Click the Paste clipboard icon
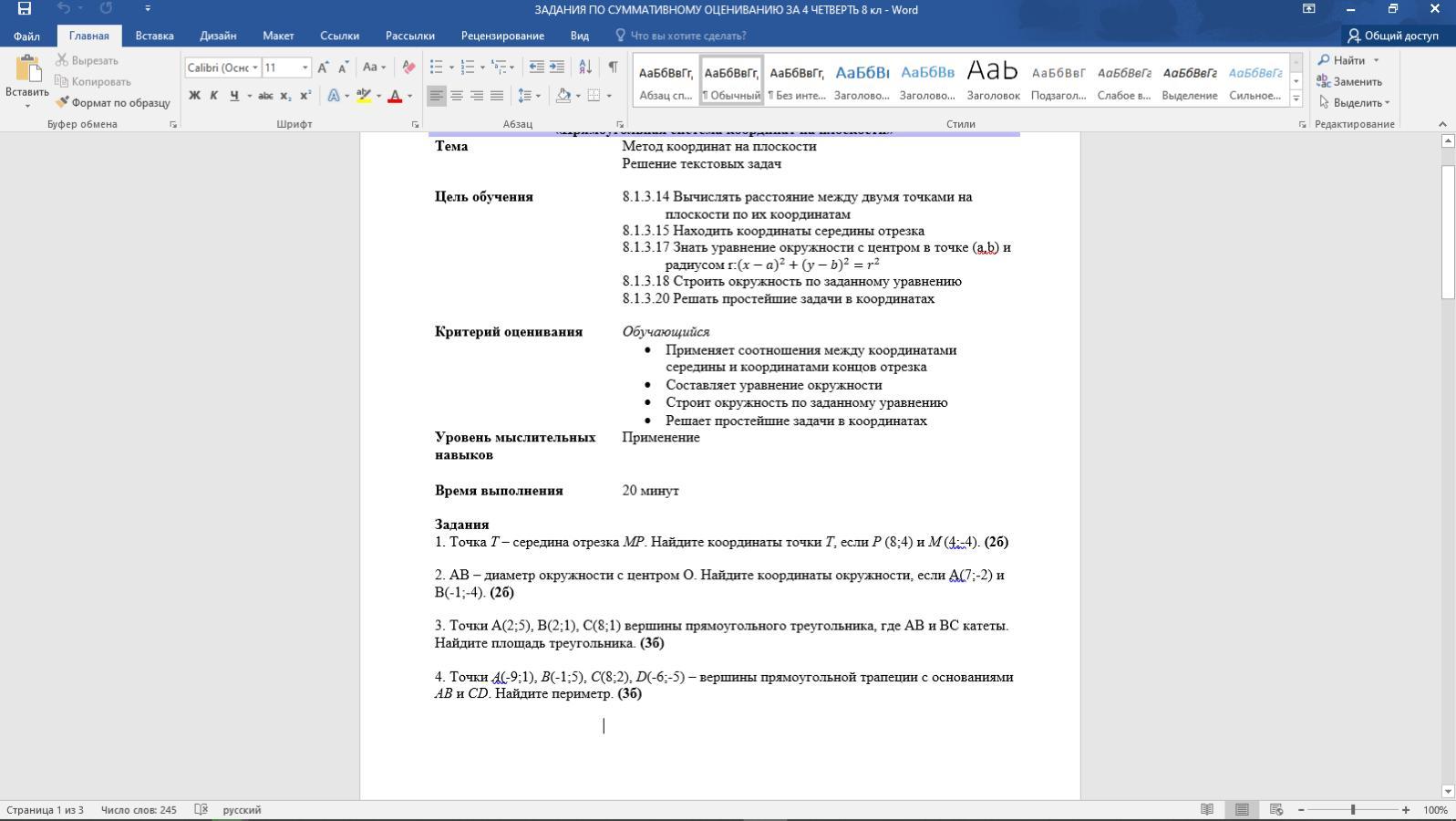 (27, 69)
